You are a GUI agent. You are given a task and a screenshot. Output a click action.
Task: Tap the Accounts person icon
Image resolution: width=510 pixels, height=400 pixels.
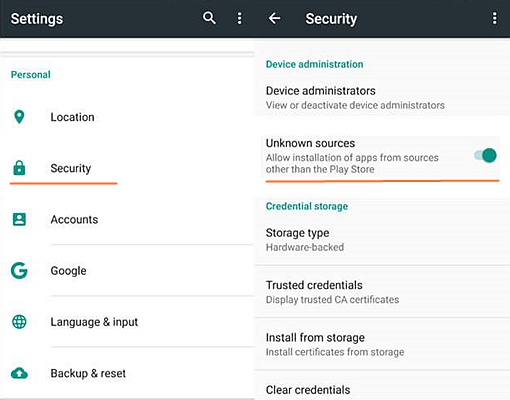pyautogui.click(x=19, y=219)
